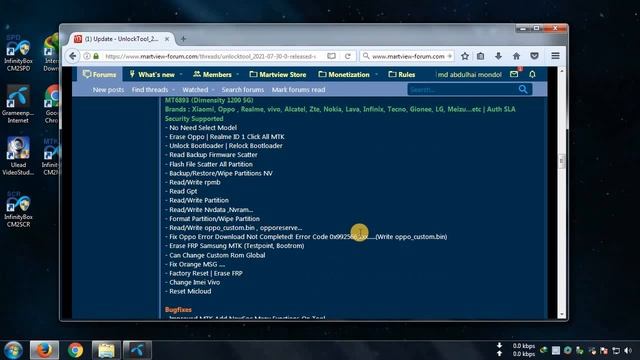Click the volume icon in system tray
This screenshot has height=360, width=640.
629,350
